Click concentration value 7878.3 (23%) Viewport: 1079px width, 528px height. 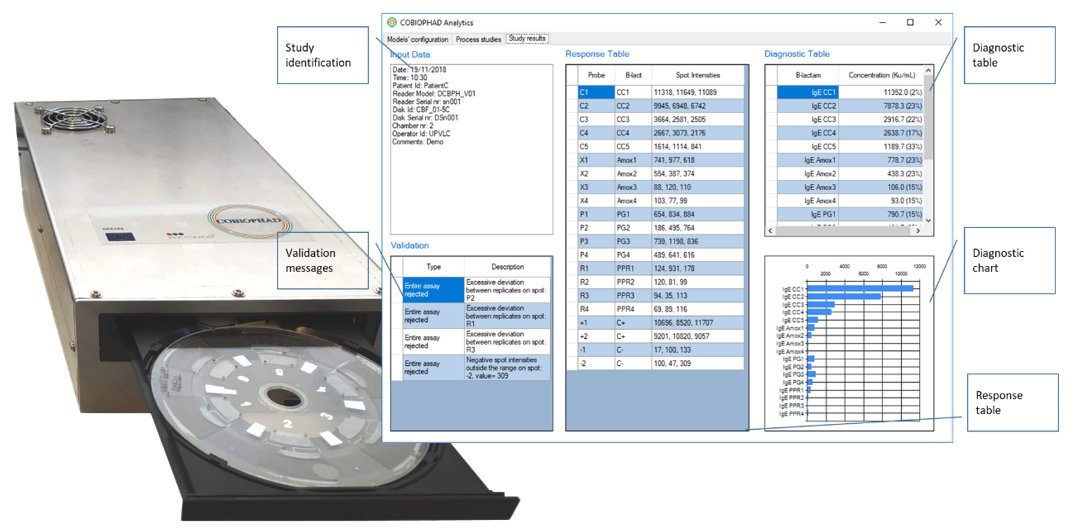pos(881,105)
